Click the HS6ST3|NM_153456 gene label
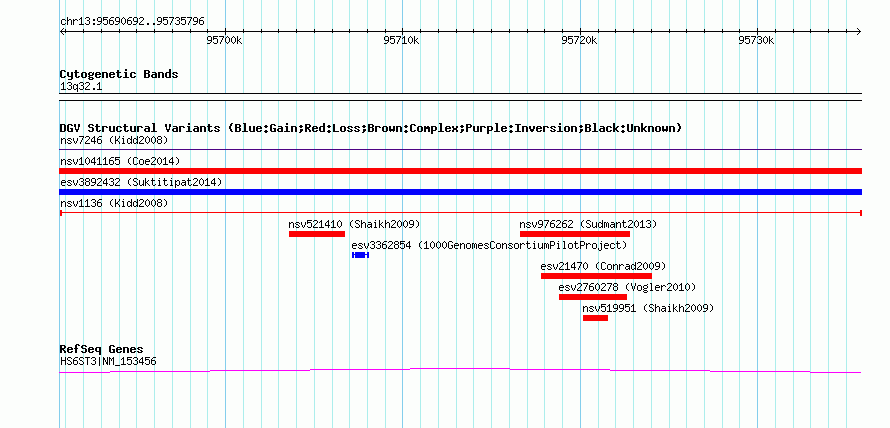The width and height of the screenshot is (890, 428). 108,361
